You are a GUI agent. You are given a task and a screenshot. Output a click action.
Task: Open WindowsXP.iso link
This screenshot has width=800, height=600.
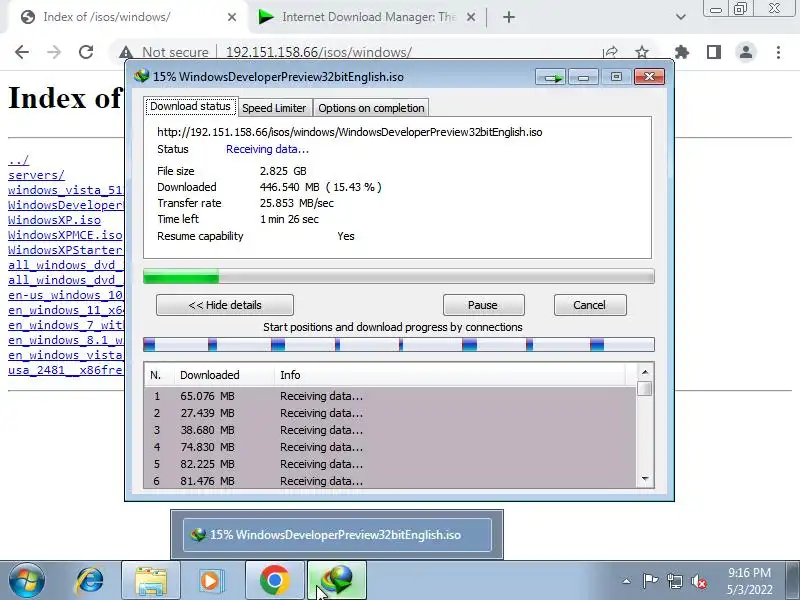(x=54, y=220)
